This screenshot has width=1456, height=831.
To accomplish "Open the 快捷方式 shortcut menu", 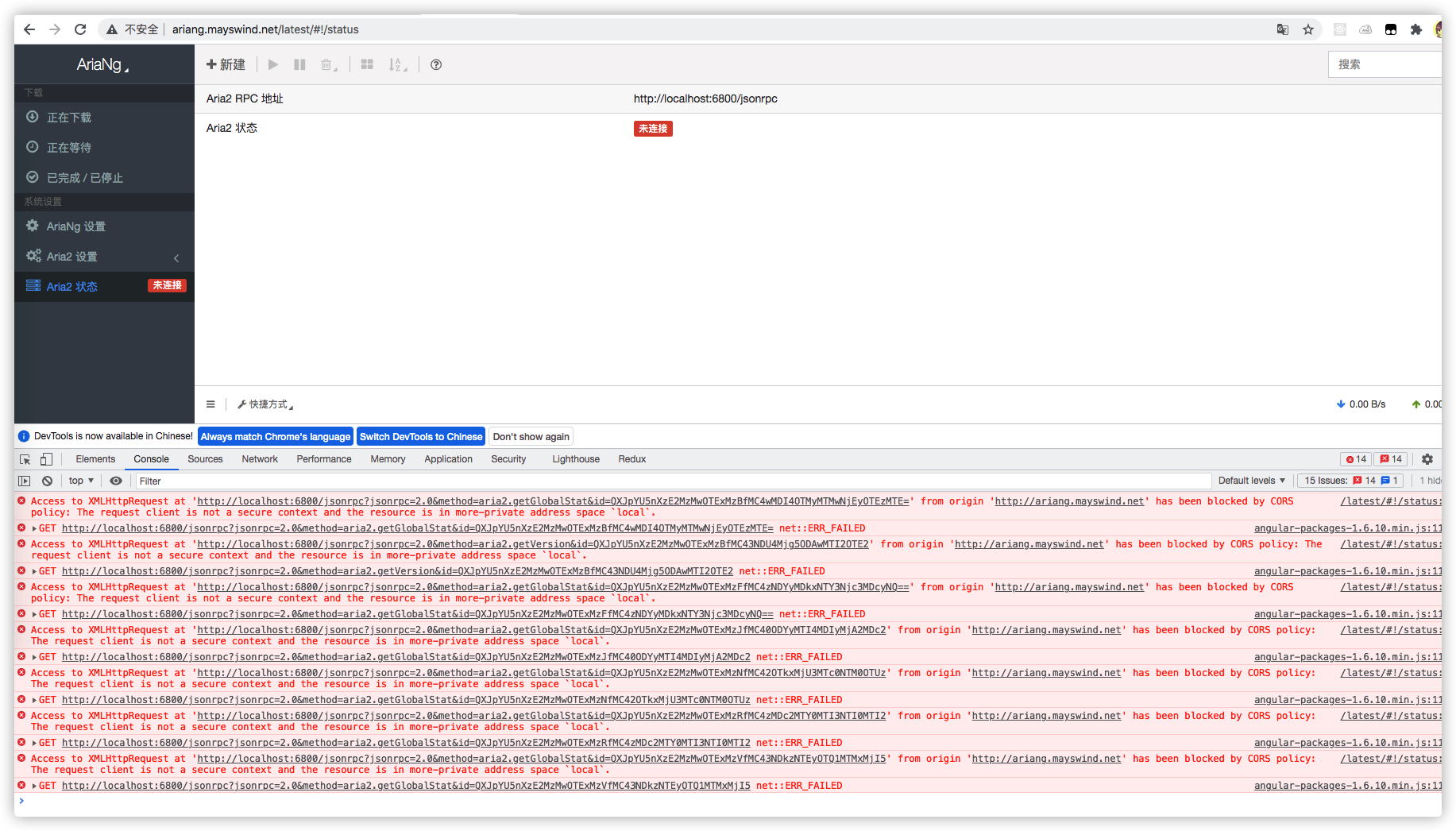I will click(x=265, y=404).
